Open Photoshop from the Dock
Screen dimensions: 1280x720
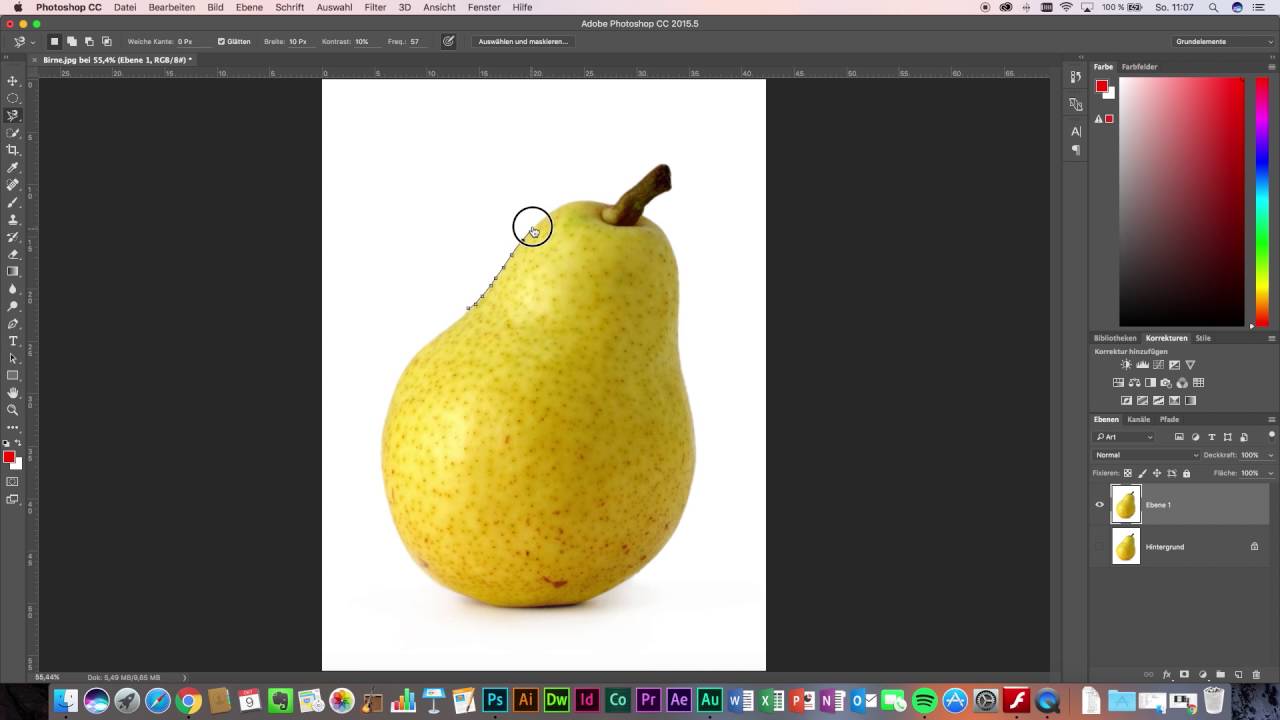tap(495, 700)
